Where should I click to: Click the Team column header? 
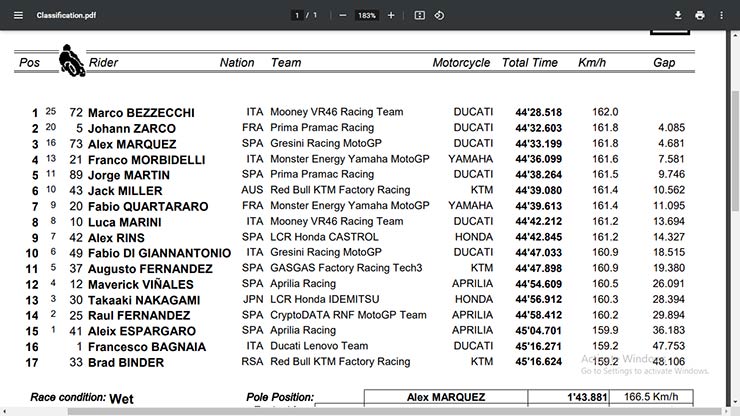pos(285,63)
